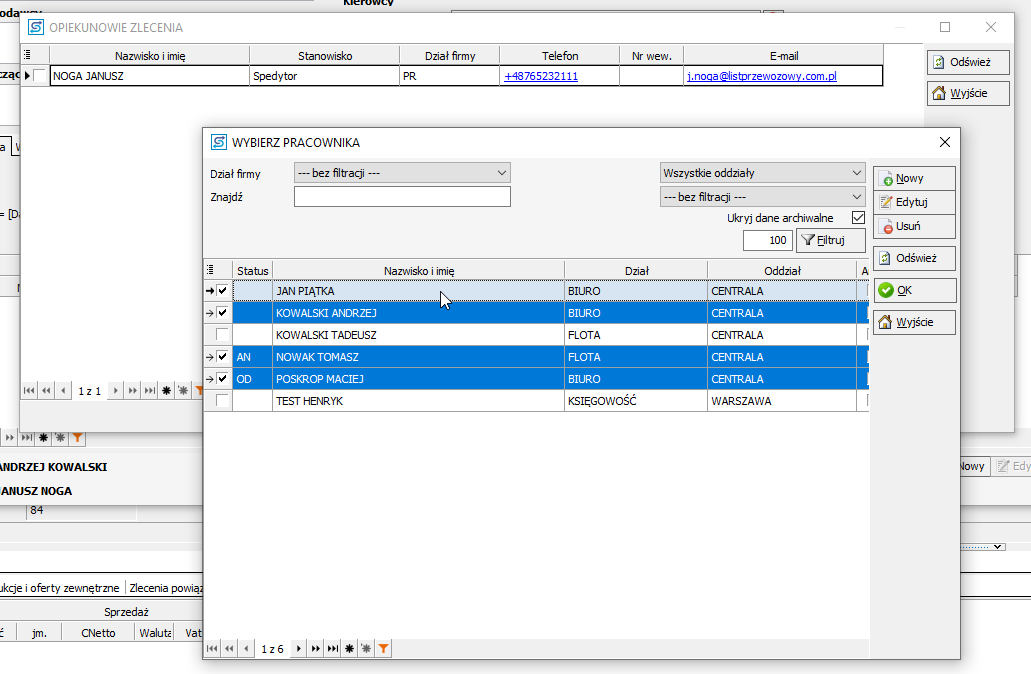Sort by Dział column header
Image resolution: width=1031 pixels, height=674 pixels.
(636, 270)
